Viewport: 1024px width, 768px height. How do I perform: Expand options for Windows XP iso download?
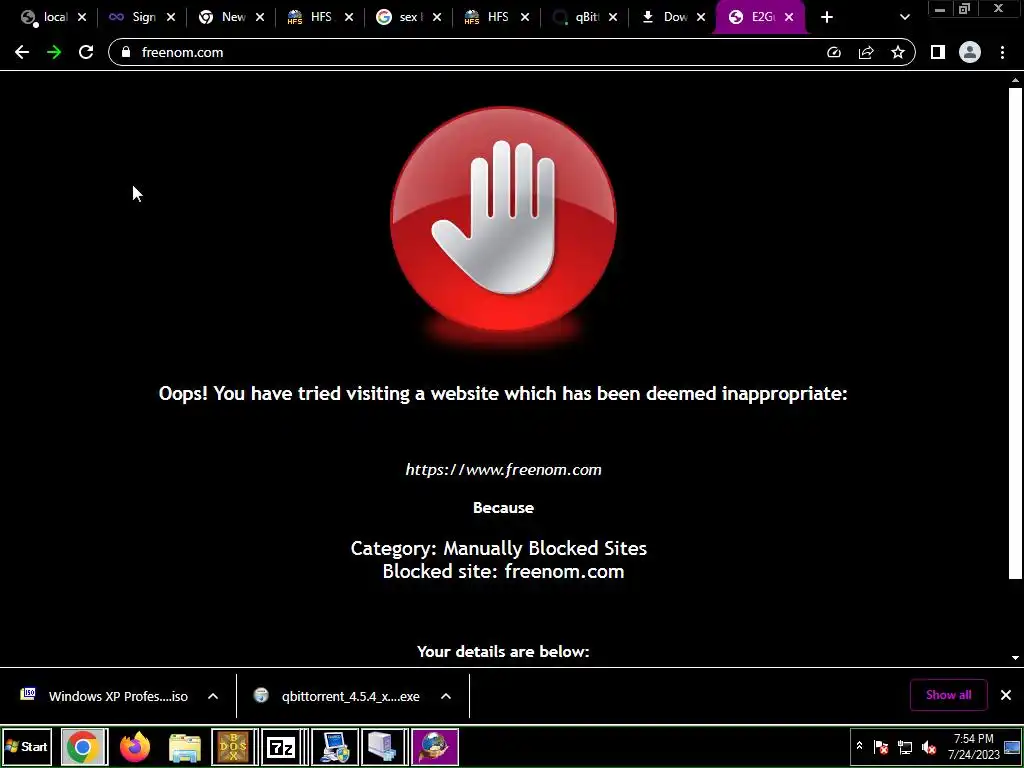click(213, 696)
